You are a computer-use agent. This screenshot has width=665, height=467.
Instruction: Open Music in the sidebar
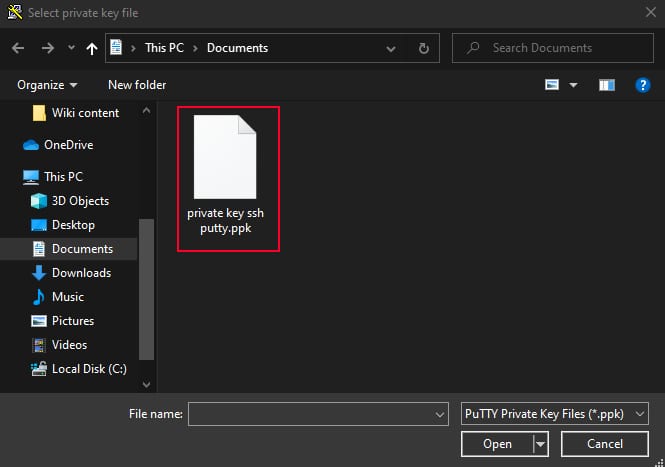click(58, 297)
